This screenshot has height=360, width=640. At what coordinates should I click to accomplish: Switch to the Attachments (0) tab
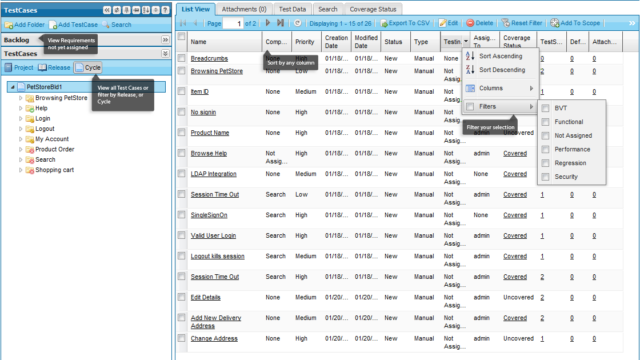[244, 9]
